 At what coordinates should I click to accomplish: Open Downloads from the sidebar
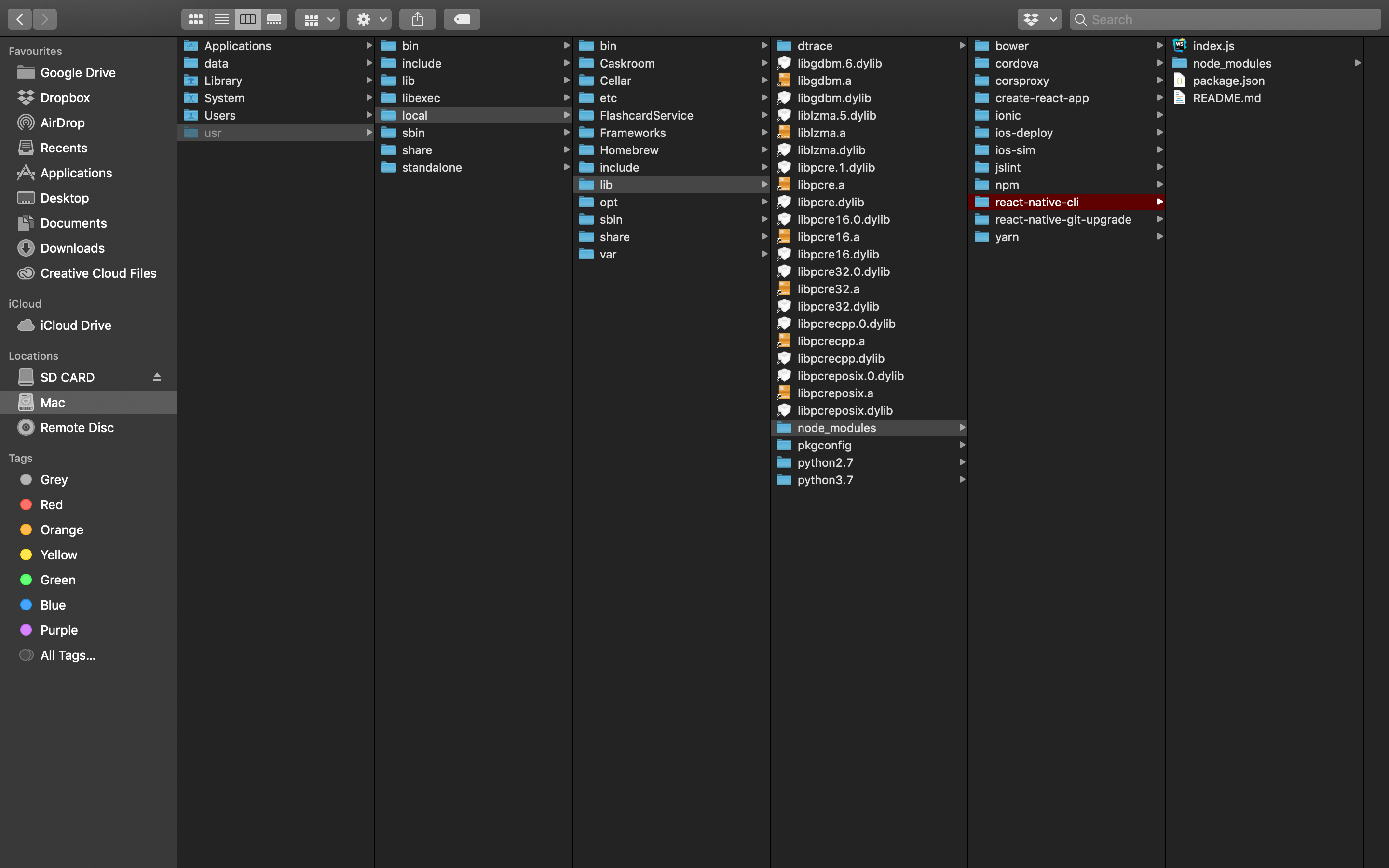72,248
